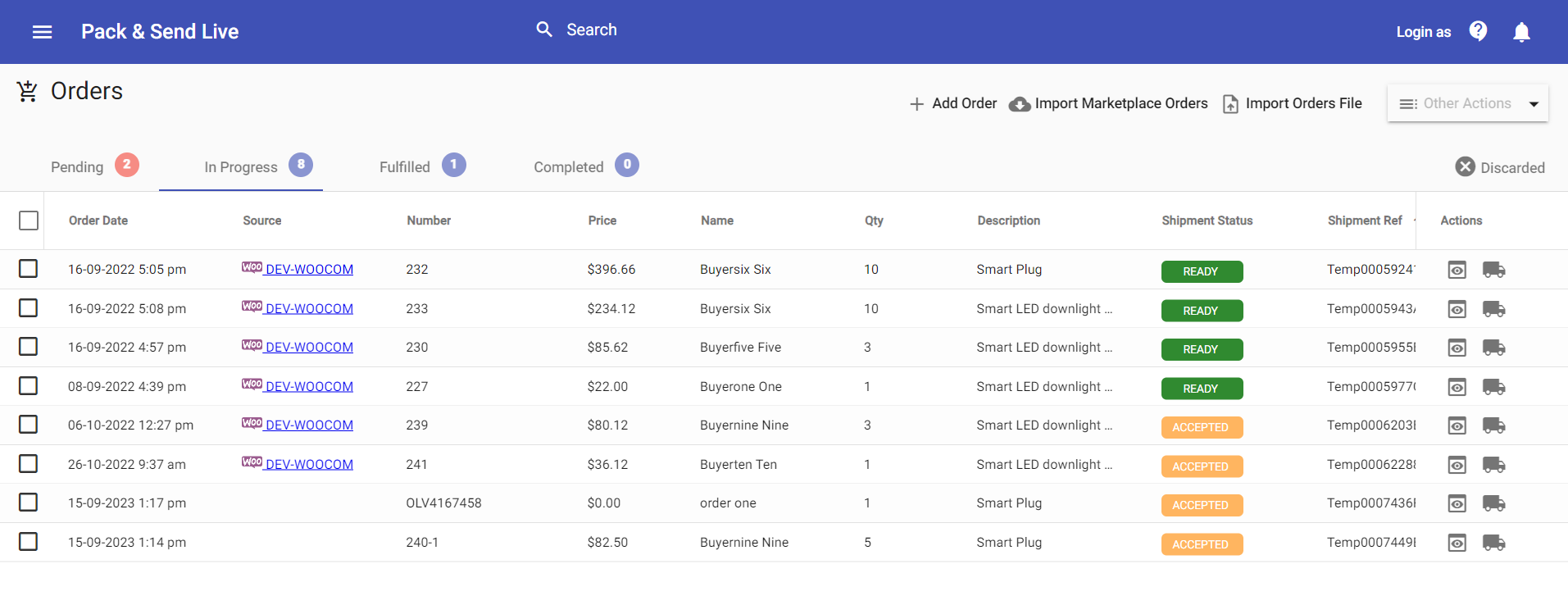Image resolution: width=1568 pixels, height=605 pixels.
Task: Open the hamburger navigation menu
Action: click(x=42, y=32)
